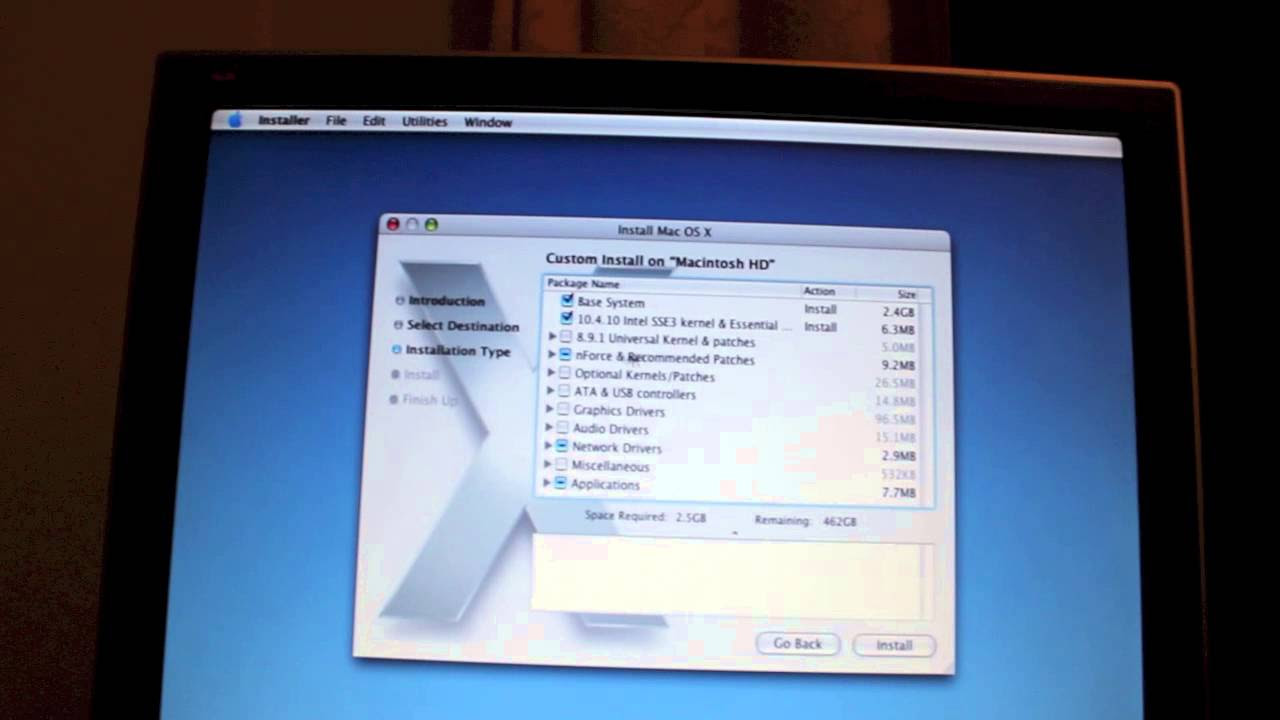1280x720 pixels.
Task: Check ATA & USB controllers checkbox
Action: click(565, 391)
